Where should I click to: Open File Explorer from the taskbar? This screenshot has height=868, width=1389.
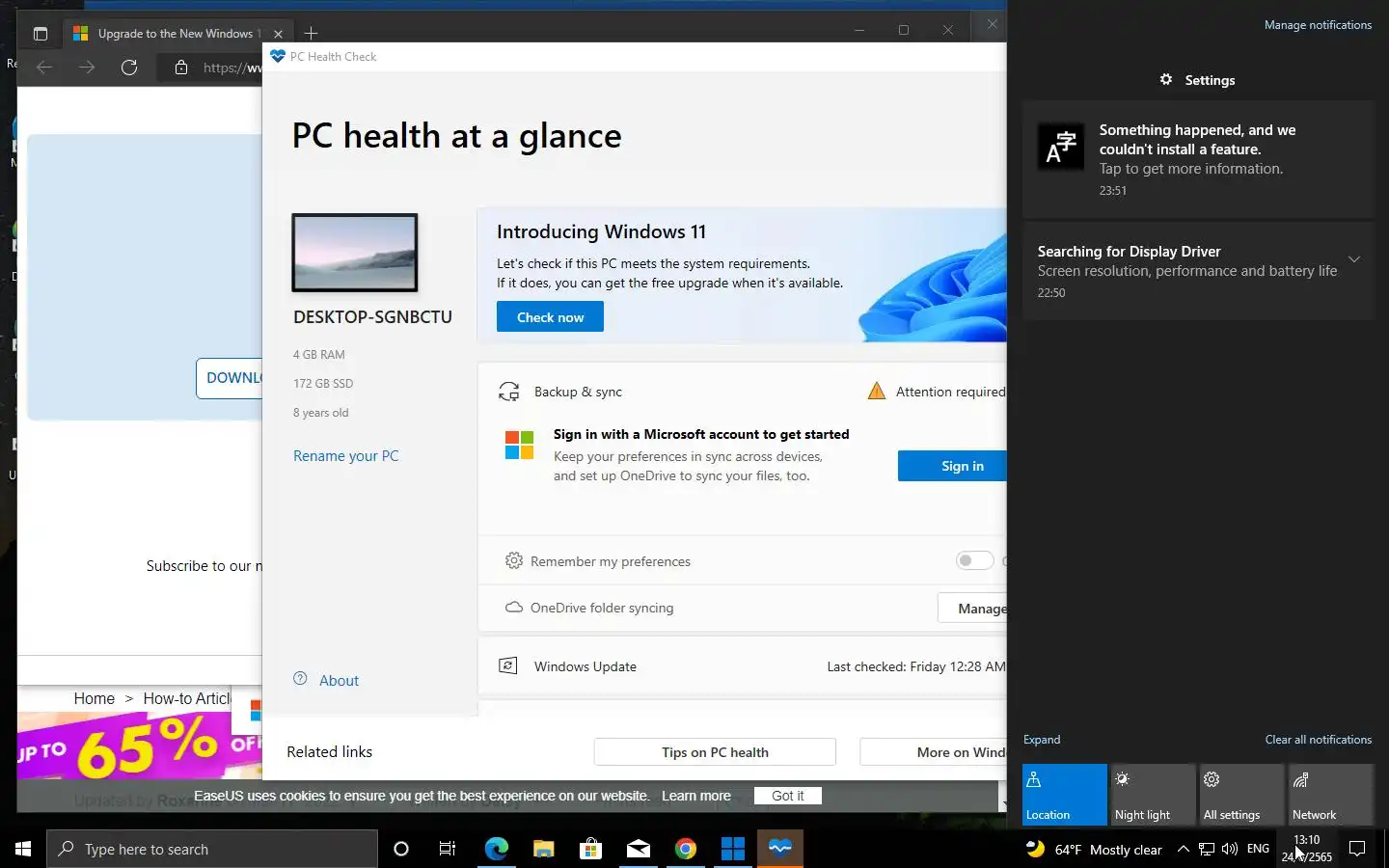(x=544, y=849)
